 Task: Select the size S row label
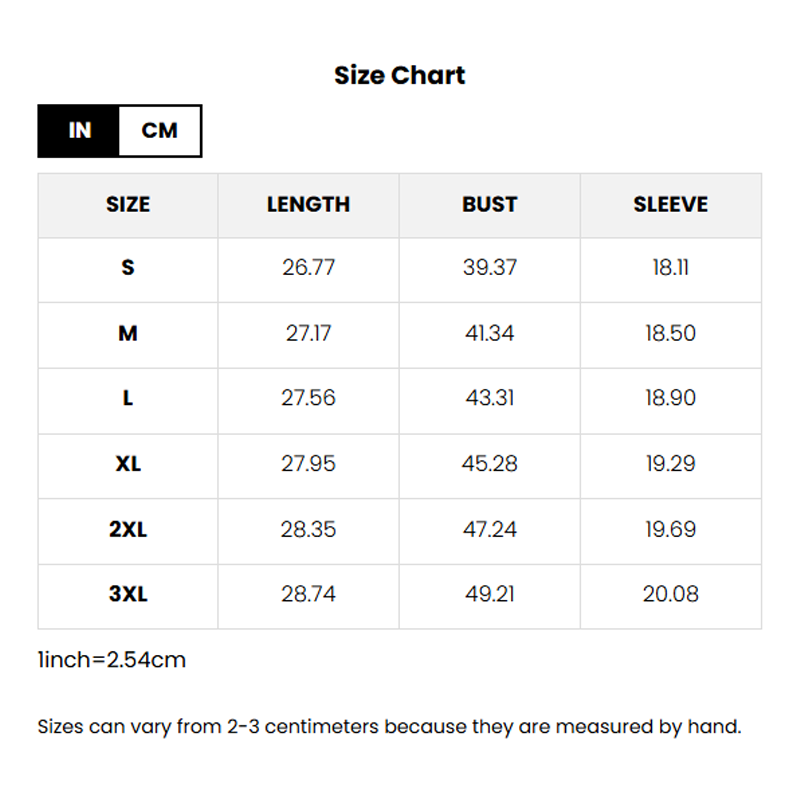click(128, 268)
